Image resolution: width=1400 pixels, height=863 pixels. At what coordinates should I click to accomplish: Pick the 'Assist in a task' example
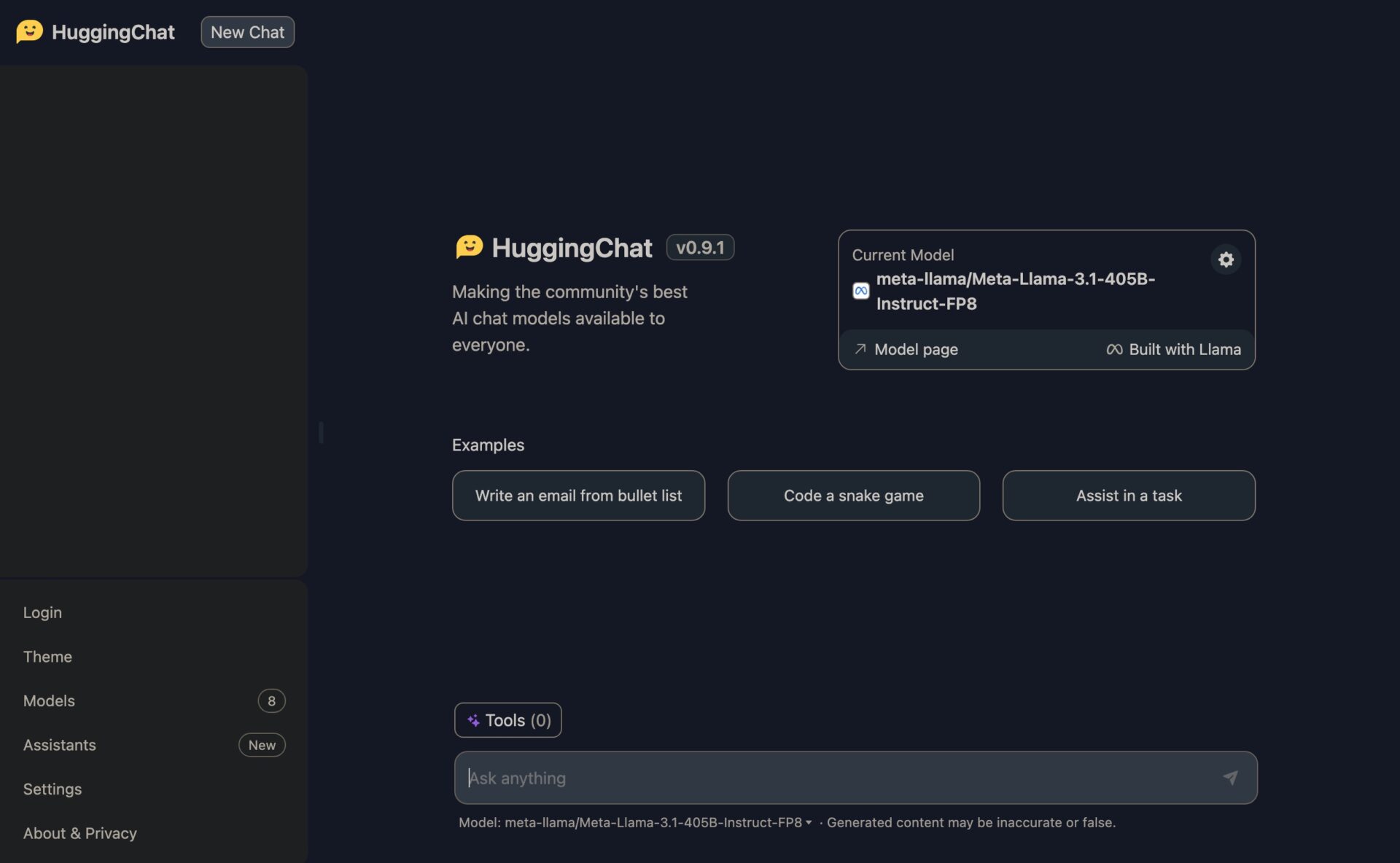1129,496
